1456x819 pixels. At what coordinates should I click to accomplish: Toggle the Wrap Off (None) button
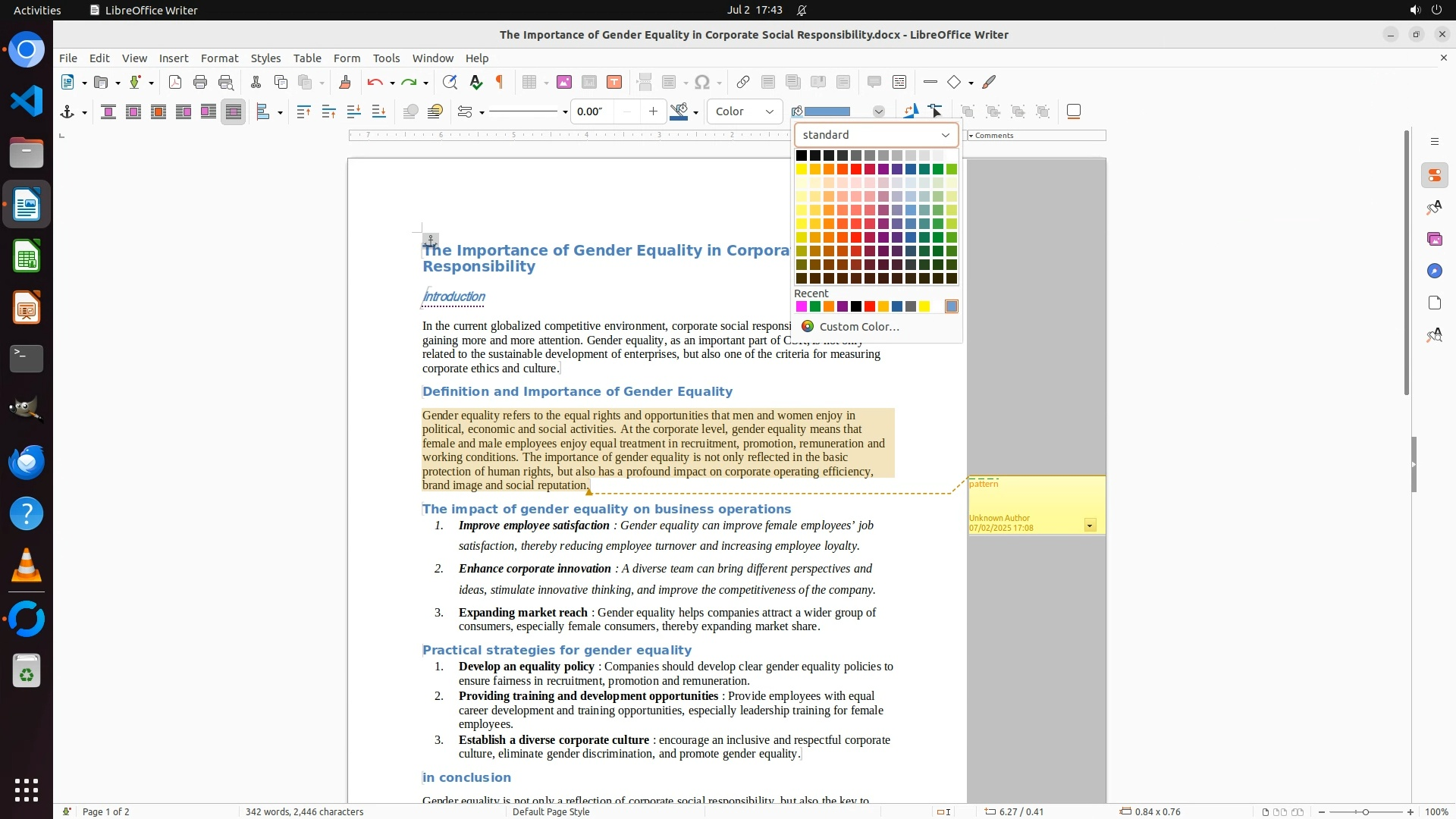108,112
